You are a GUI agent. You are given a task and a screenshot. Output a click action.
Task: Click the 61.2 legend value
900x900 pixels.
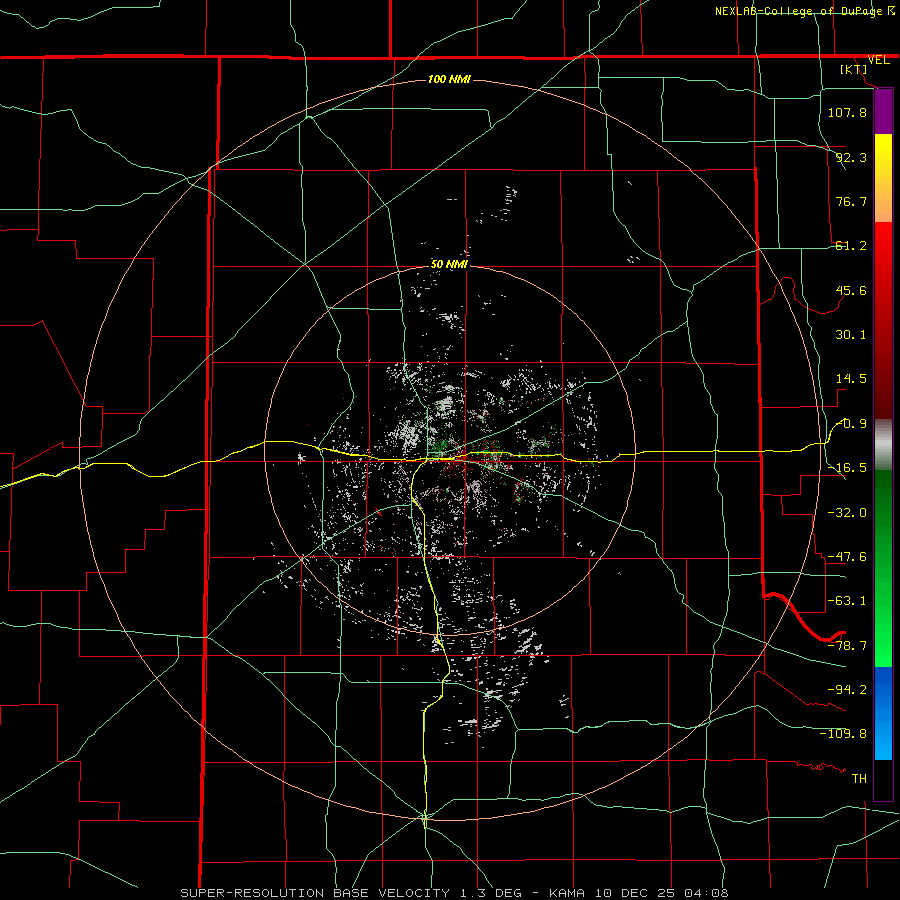pyautogui.click(x=851, y=246)
